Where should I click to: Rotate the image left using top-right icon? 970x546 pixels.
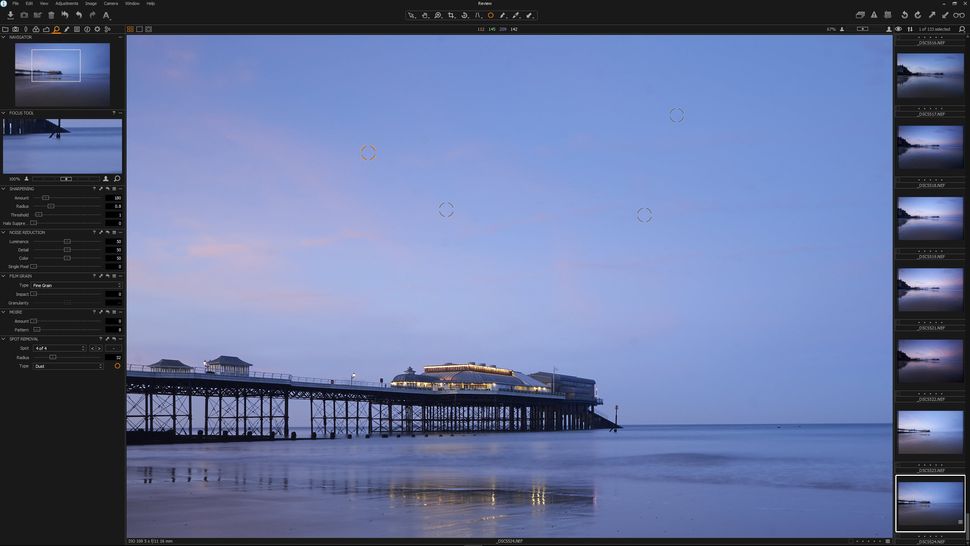(x=904, y=15)
